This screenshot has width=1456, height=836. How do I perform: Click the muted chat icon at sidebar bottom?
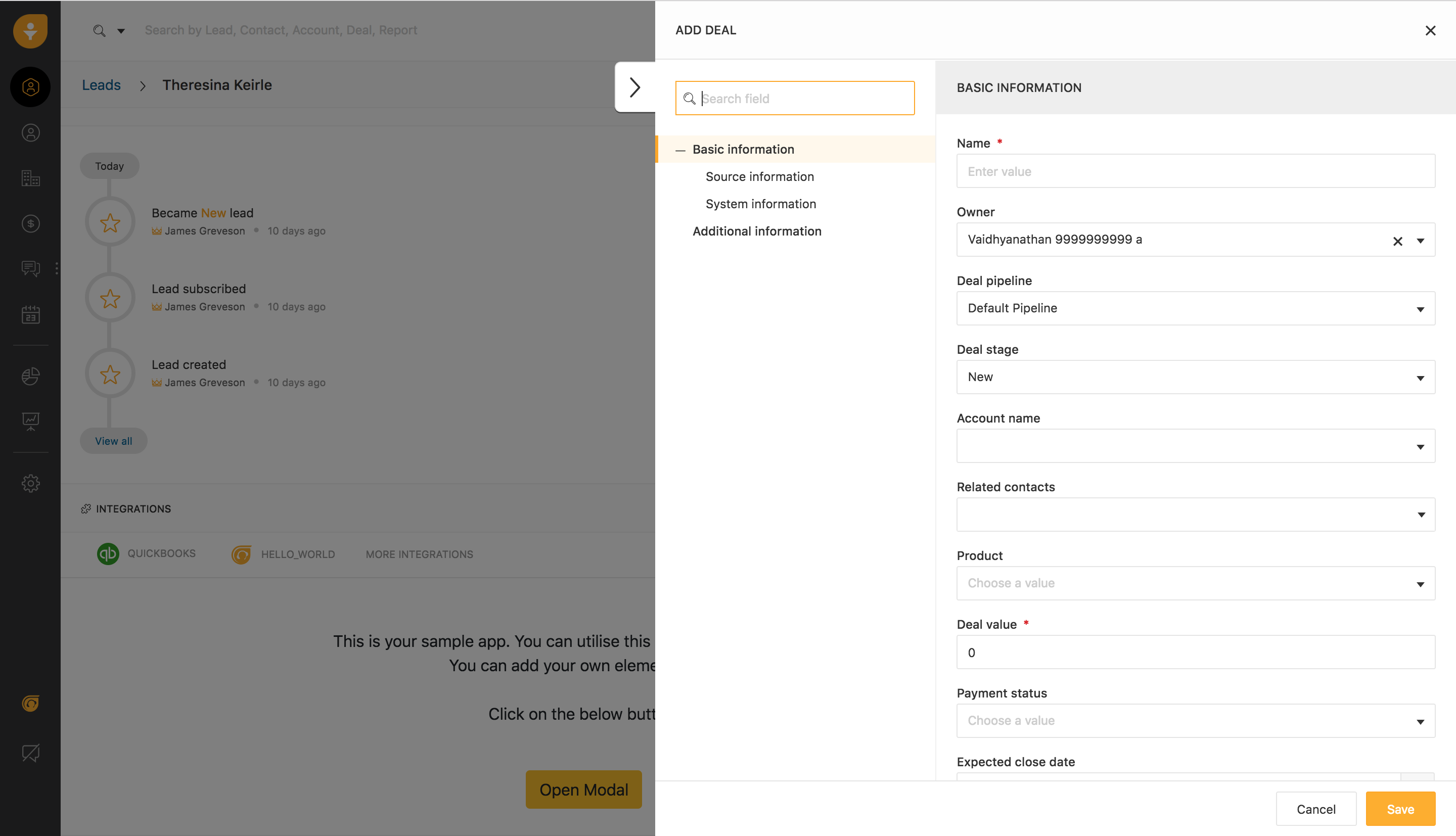[30, 753]
